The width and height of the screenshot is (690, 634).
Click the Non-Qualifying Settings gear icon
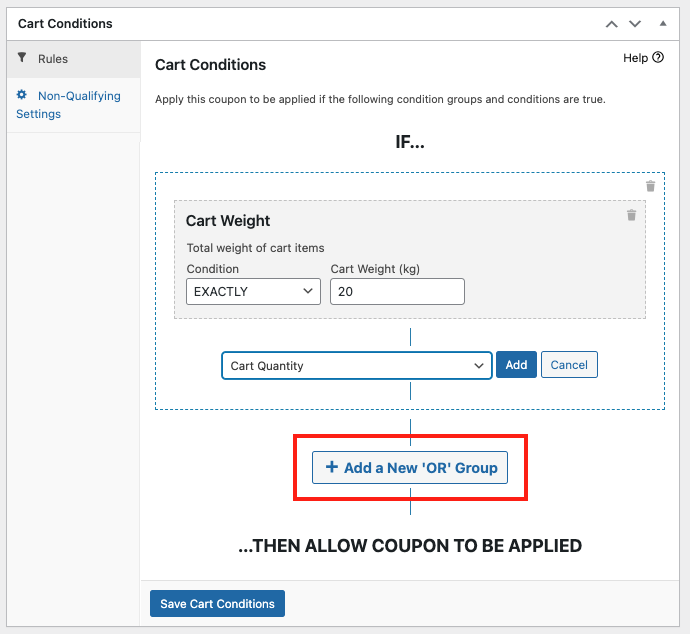[x=22, y=95]
